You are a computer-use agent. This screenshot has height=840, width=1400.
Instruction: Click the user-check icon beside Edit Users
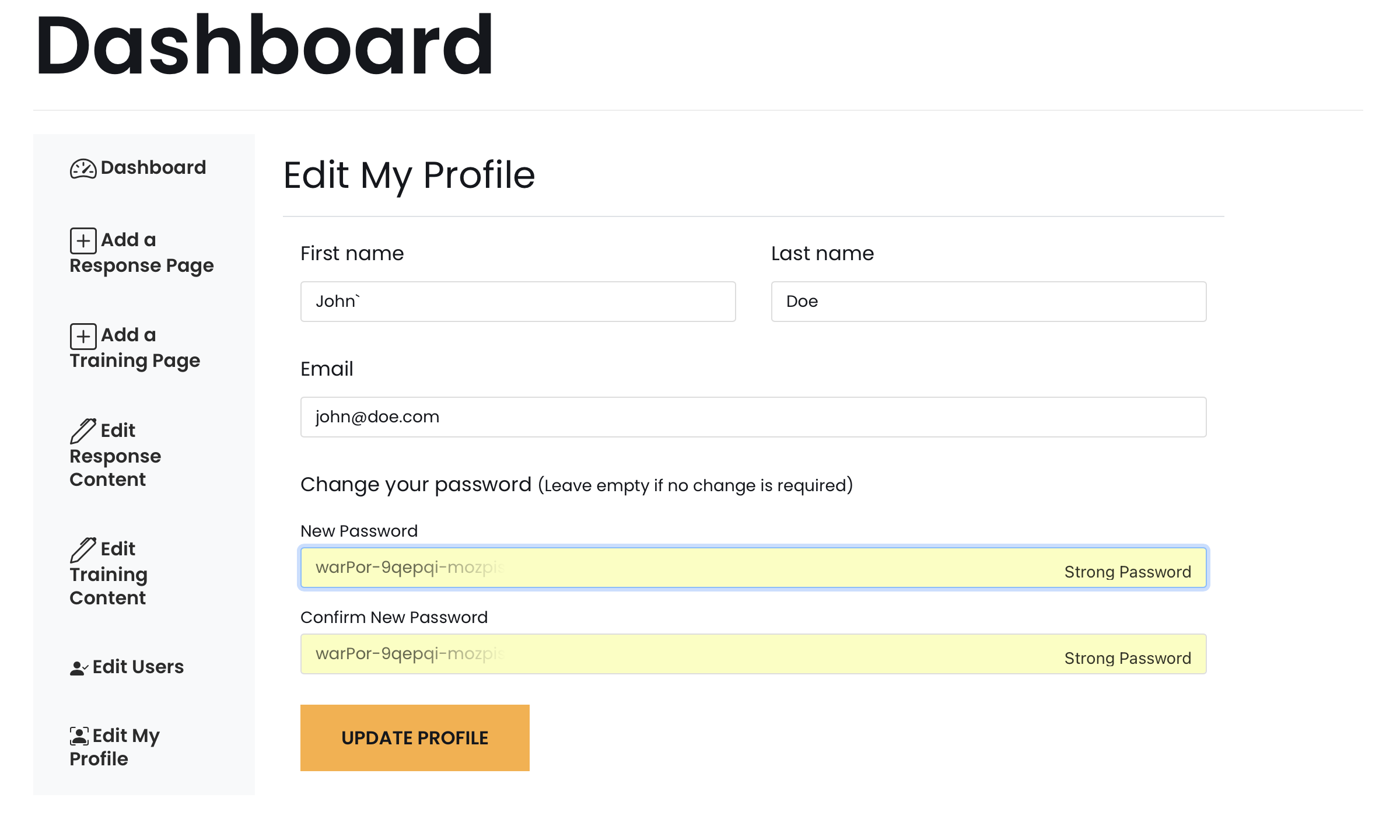(79, 668)
